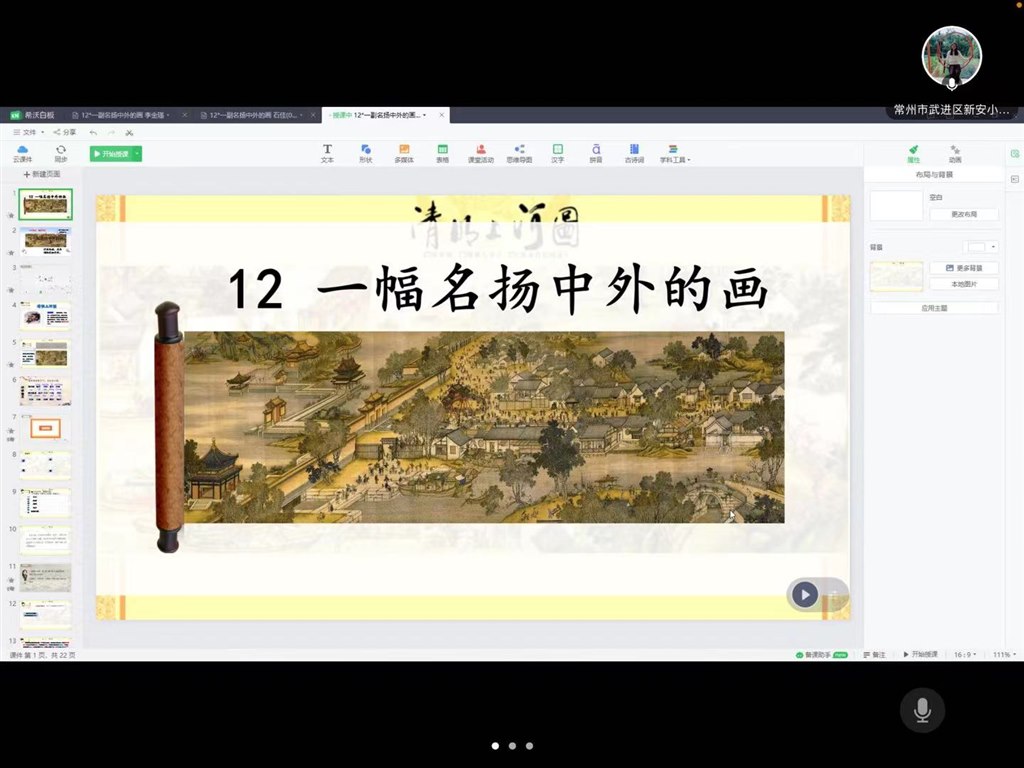
Task: Insert a 表格 table
Action: click(x=442, y=153)
